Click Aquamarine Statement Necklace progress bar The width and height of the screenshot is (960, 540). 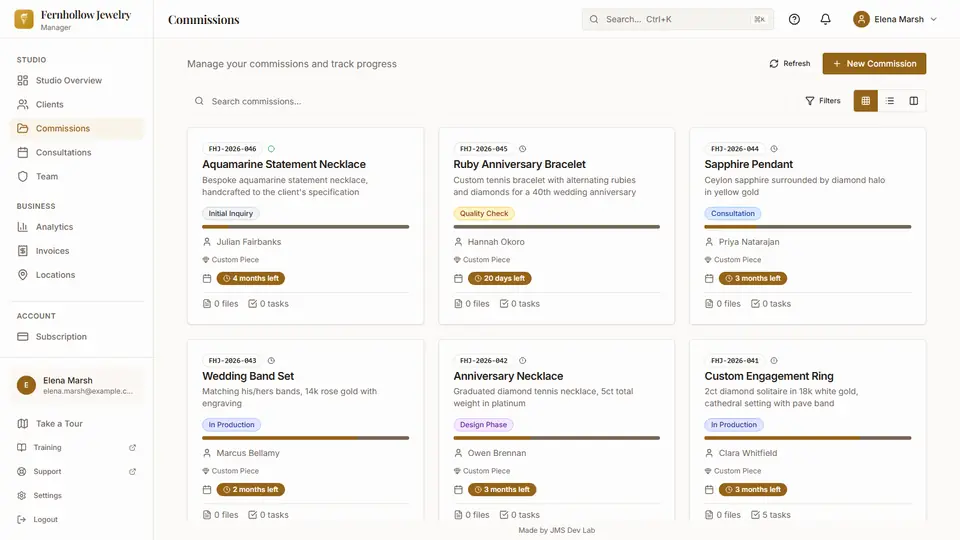[306, 227]
